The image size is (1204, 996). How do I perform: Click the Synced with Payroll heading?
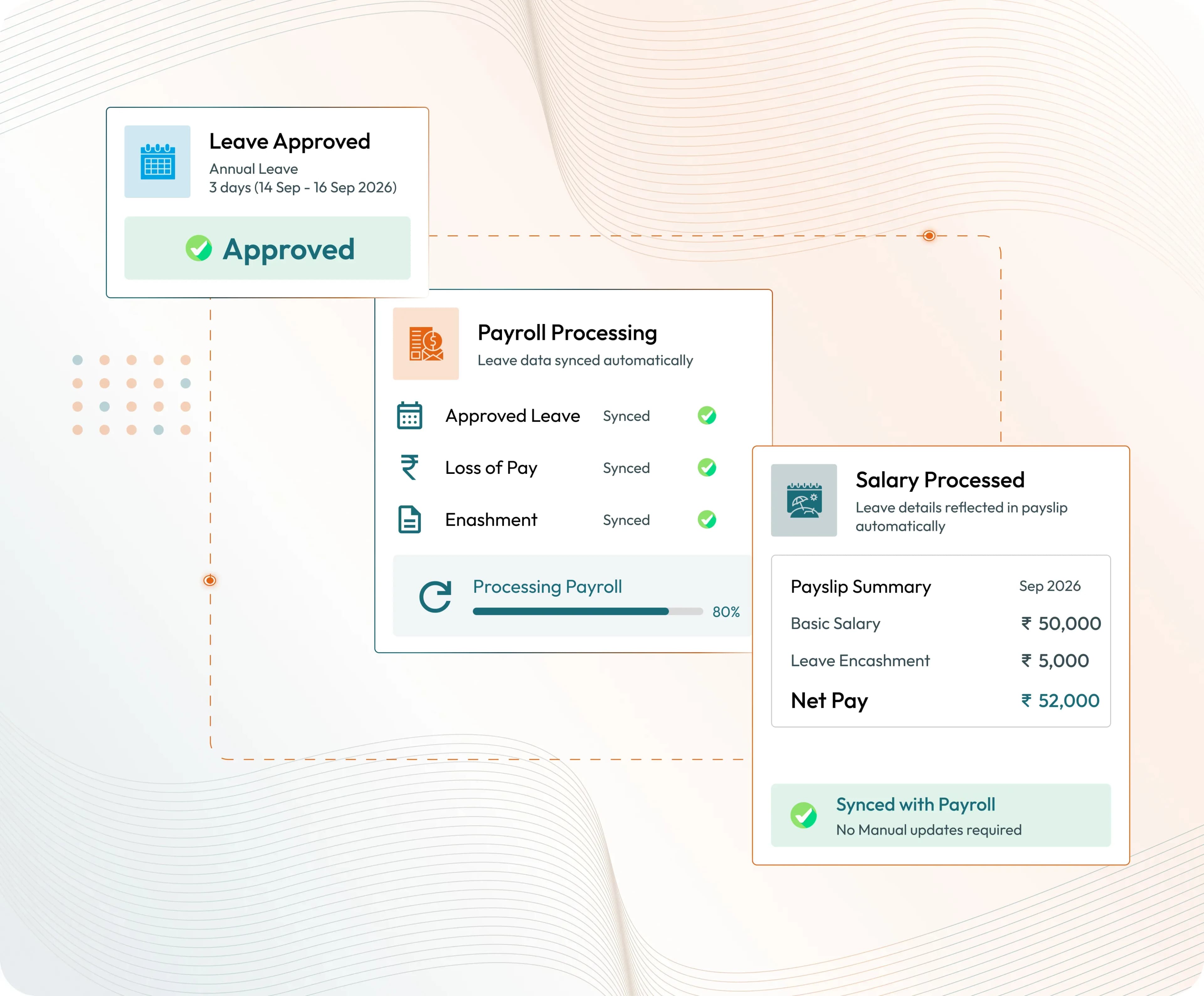(x=915, y=804)
